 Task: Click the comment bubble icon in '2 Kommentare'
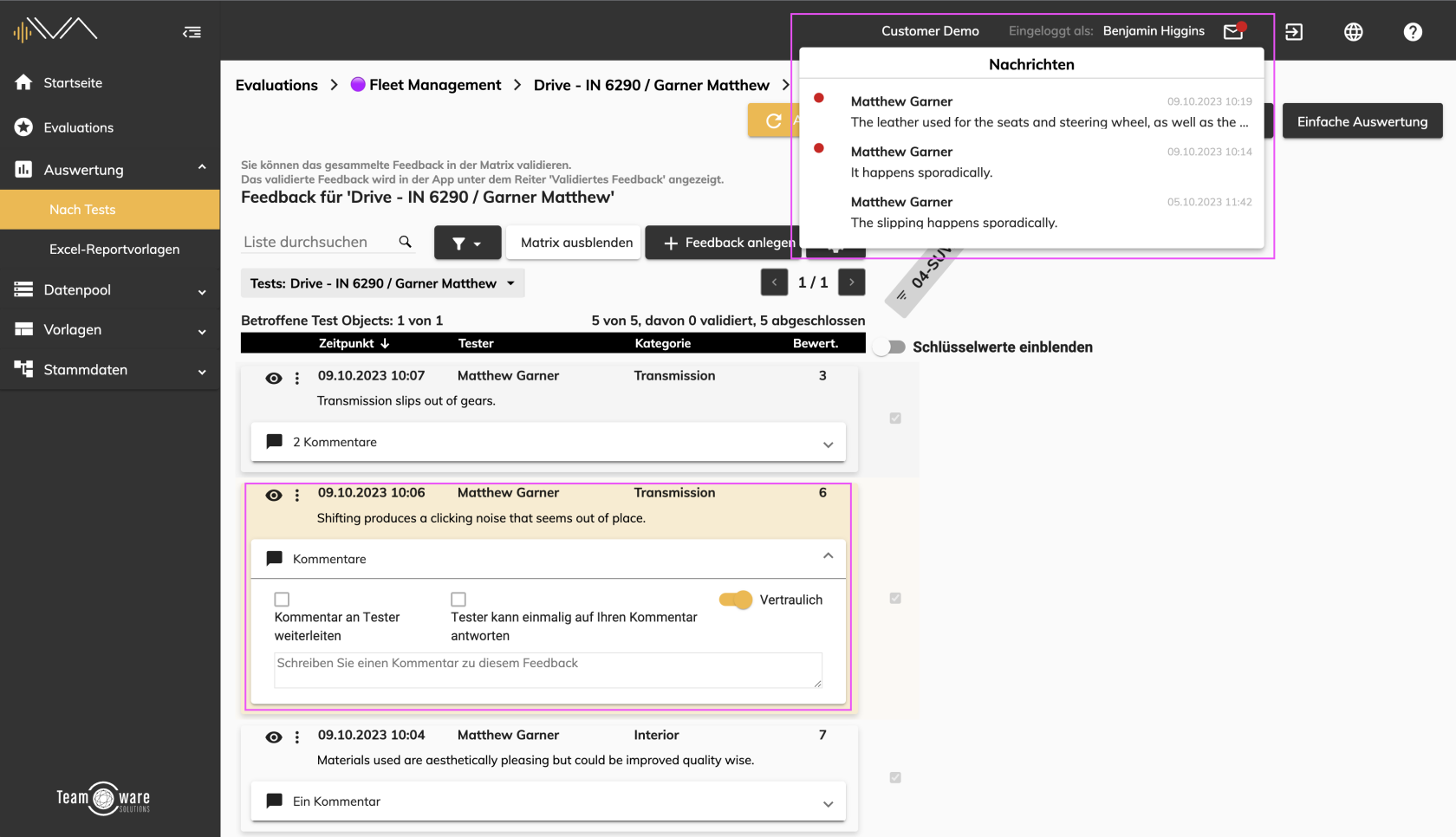274,441
